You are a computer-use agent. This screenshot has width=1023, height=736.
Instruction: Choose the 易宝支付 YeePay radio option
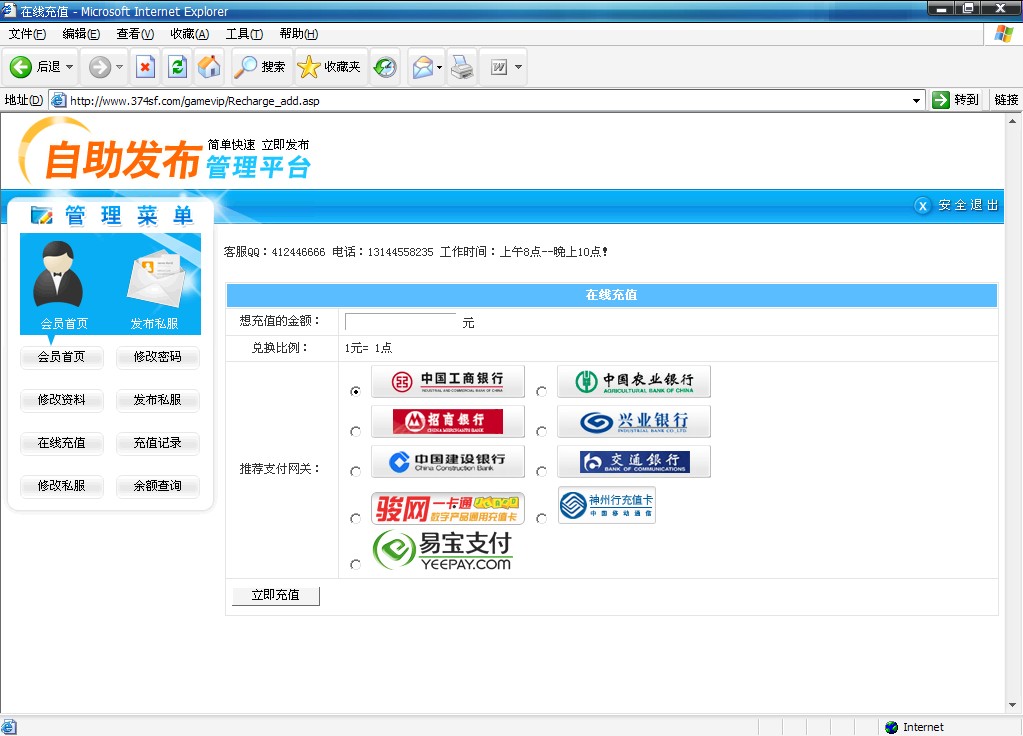[x=355, y=565]
